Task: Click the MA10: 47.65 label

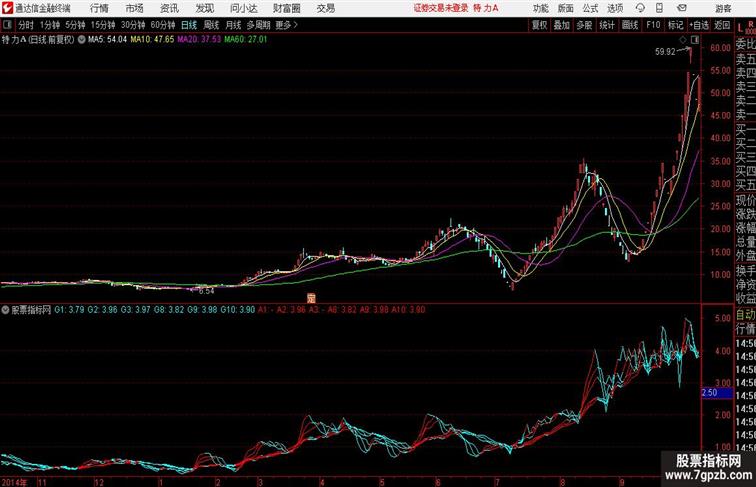Action: (x=152, y=40)
